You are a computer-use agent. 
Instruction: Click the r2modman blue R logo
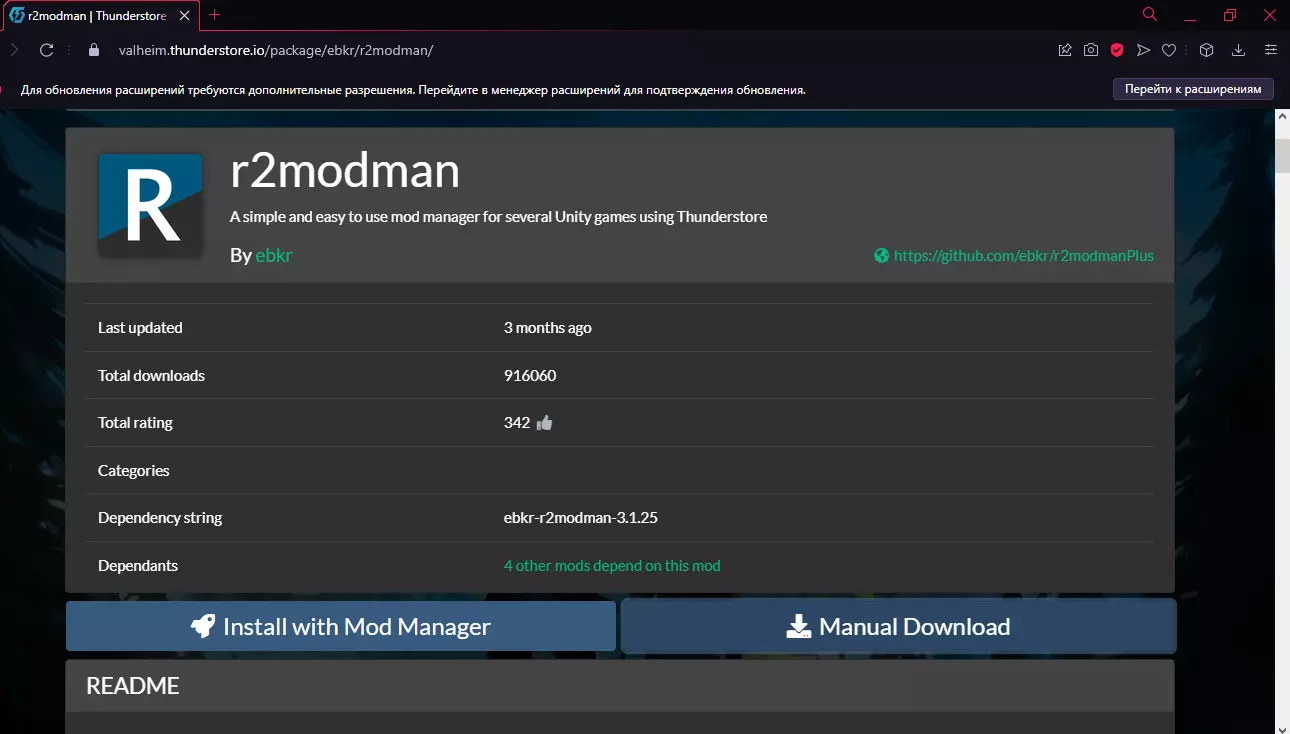click(x=150, y=205)
